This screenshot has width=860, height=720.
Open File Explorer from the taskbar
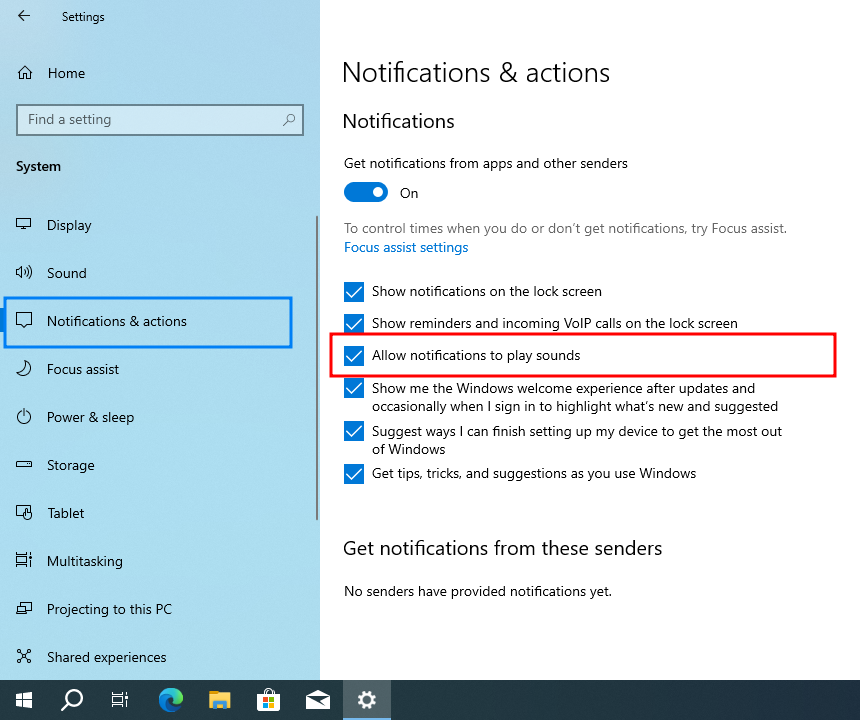tap(219, 700)
